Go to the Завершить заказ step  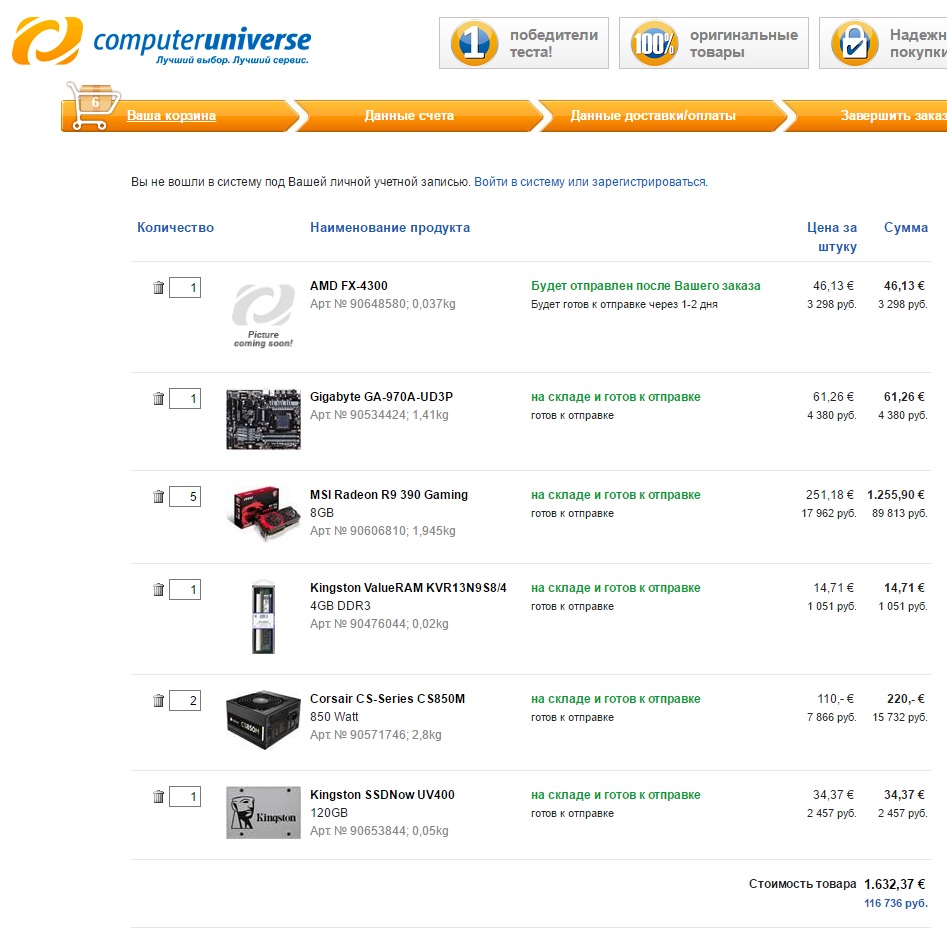point(893,115)
